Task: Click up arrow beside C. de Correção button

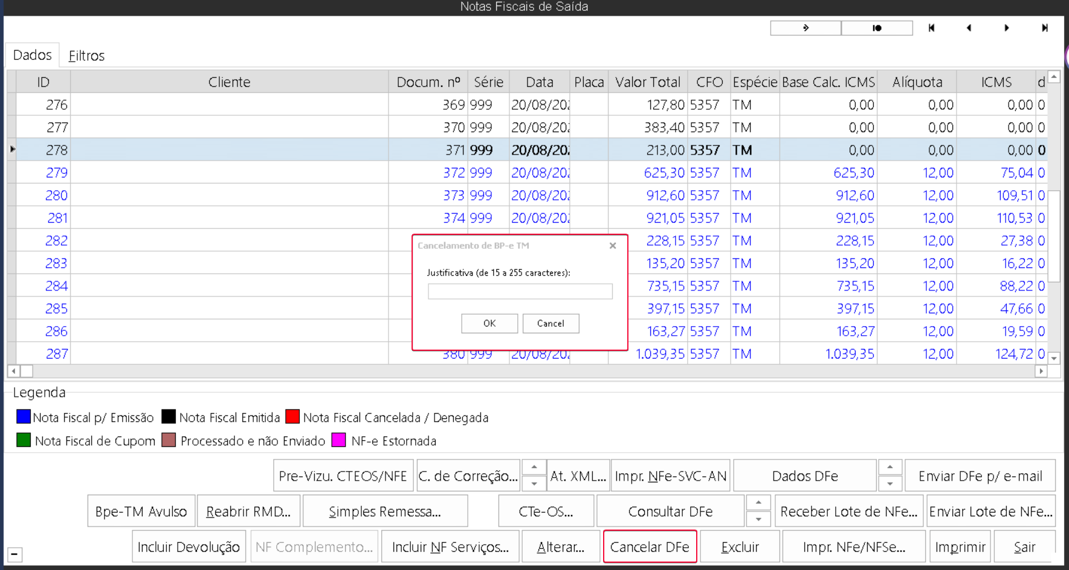Action: pos(534,468)
